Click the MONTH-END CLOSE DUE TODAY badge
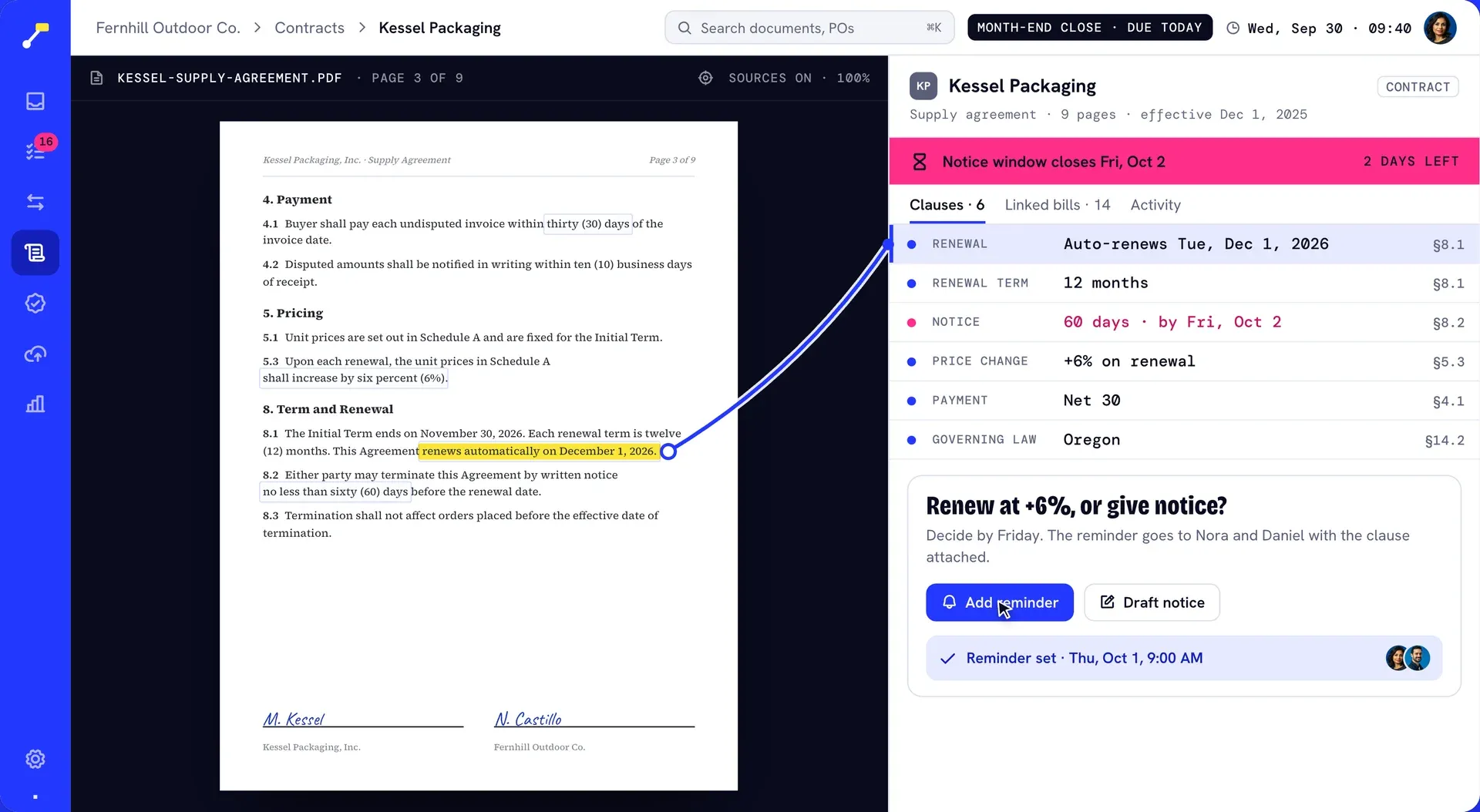 coord(1089,28)
